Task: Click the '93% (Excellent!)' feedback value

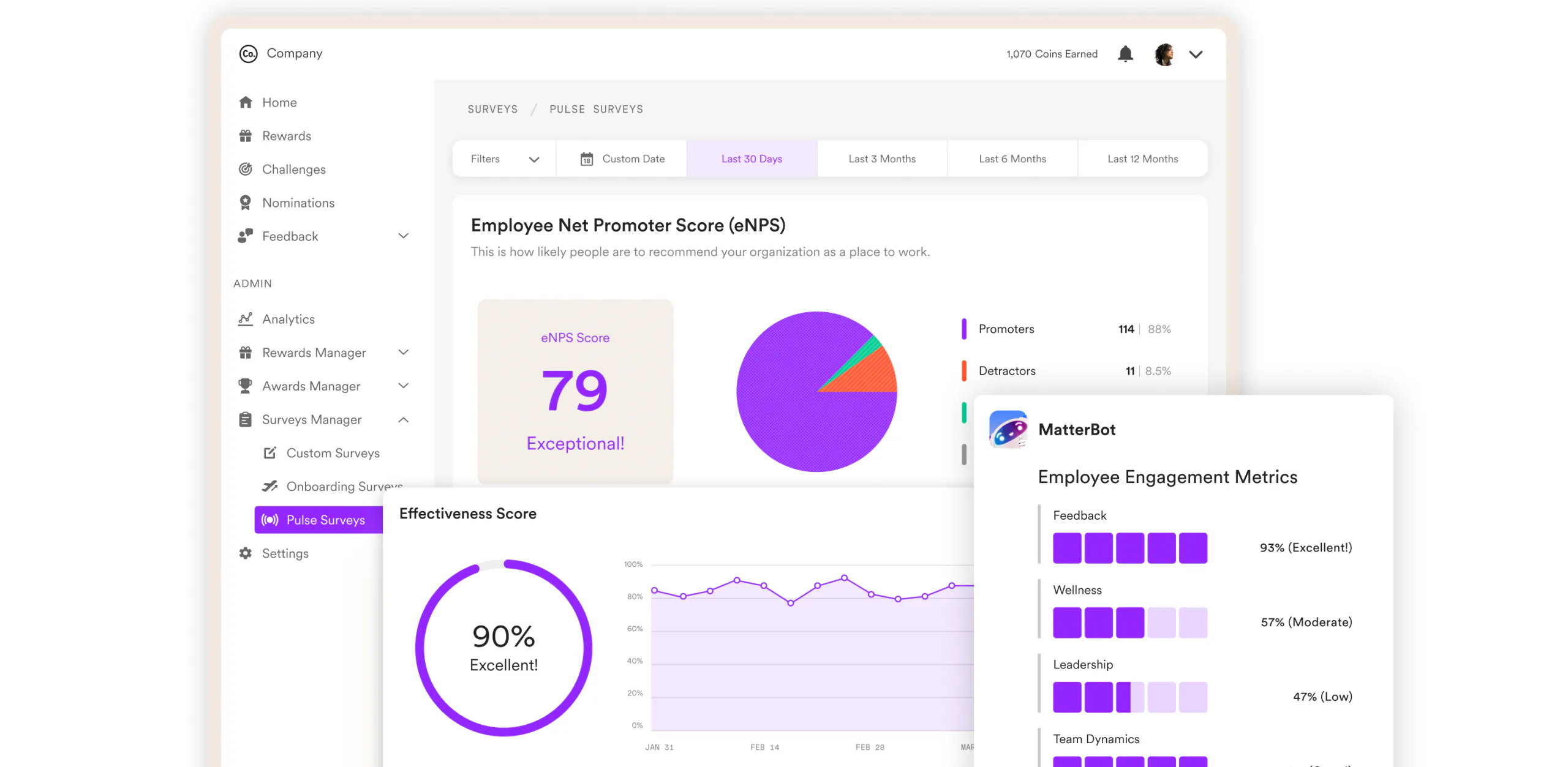Action: (1306, 548)
